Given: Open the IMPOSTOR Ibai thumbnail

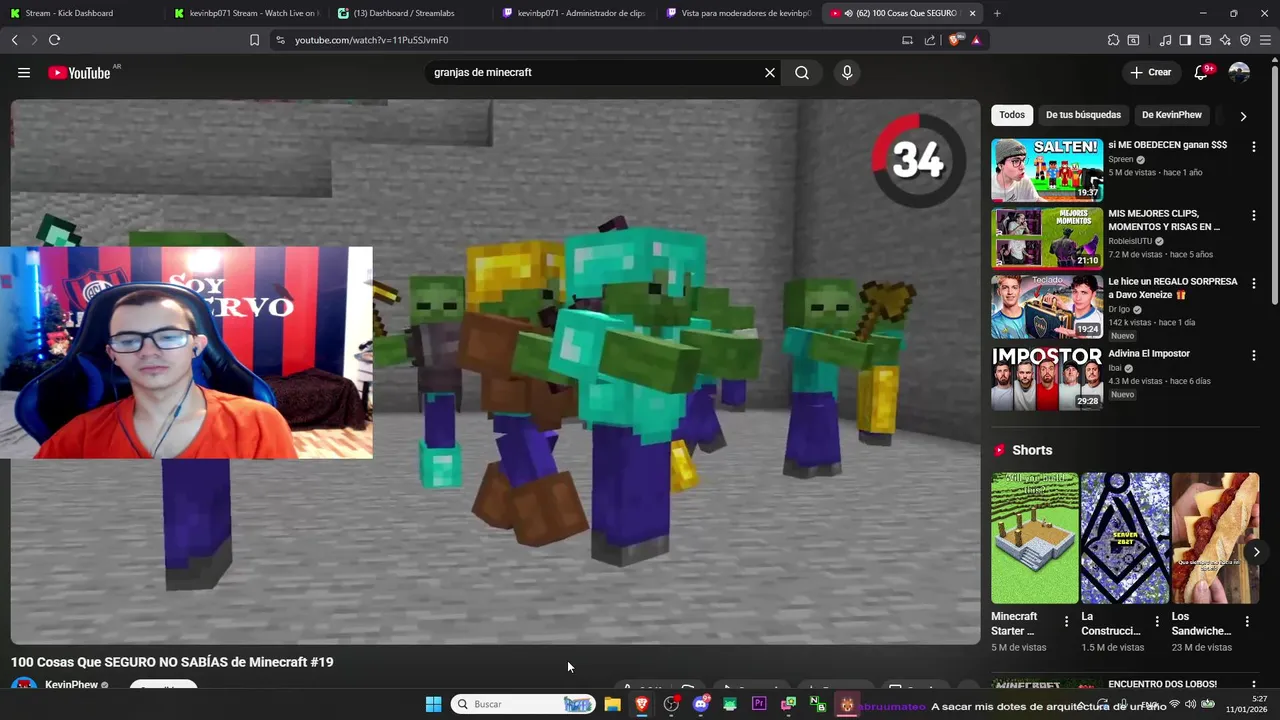Looking at the screenshot, I should coord(1047,378).
